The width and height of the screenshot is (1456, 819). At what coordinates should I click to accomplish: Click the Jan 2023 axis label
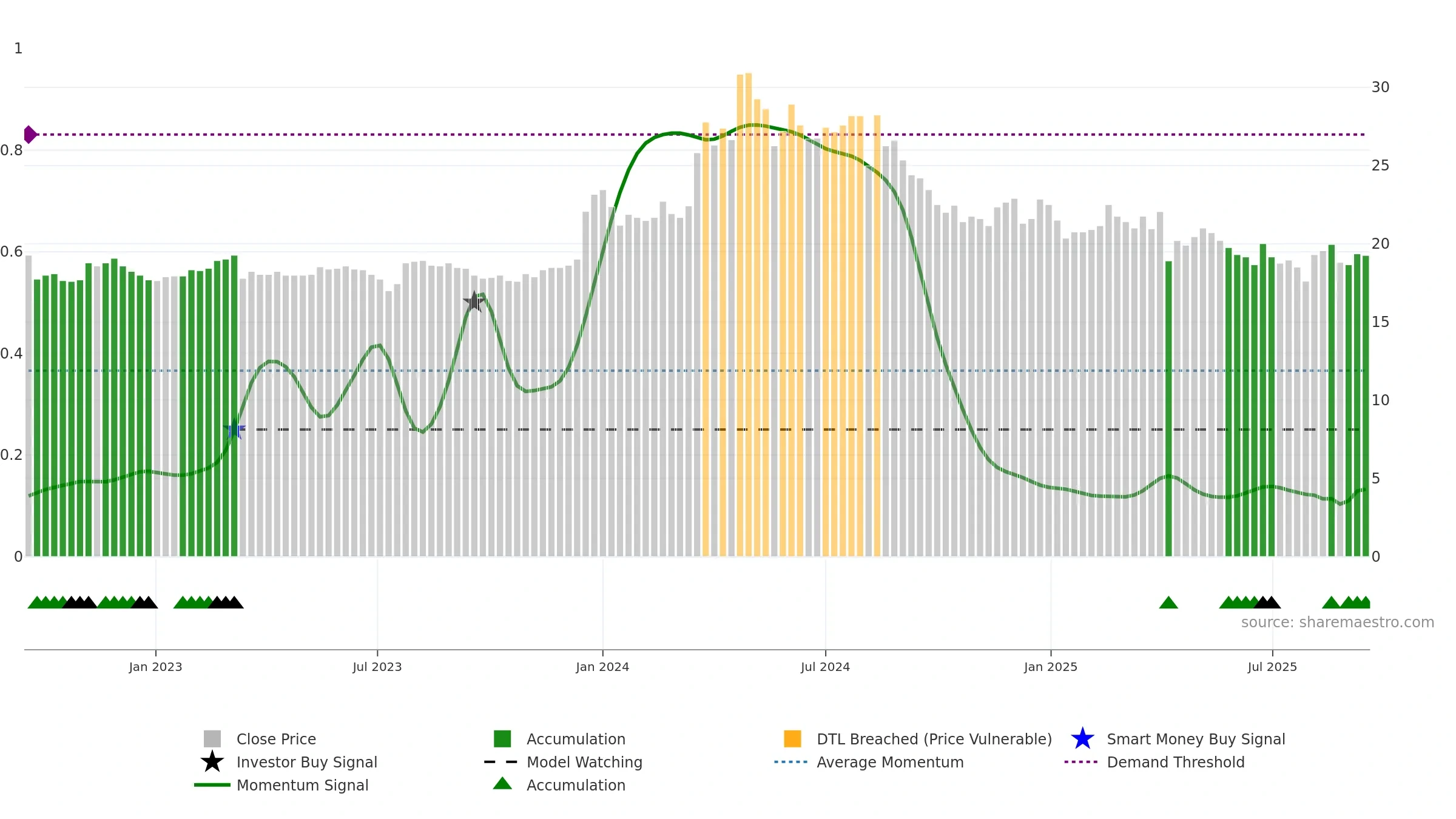[x=155, y=667]
